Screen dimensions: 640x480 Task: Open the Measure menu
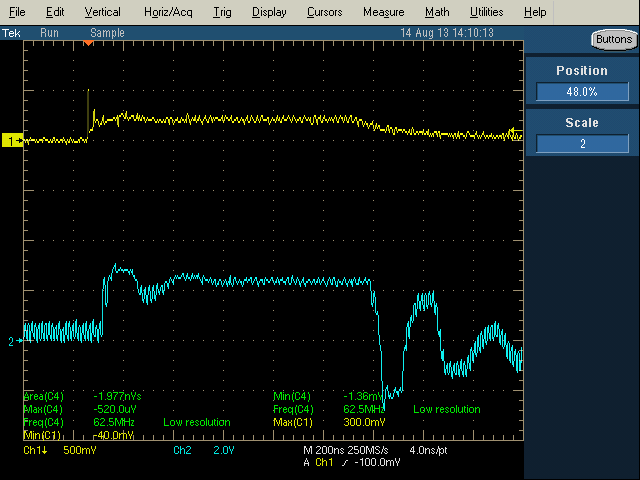(x=384, y=12)
